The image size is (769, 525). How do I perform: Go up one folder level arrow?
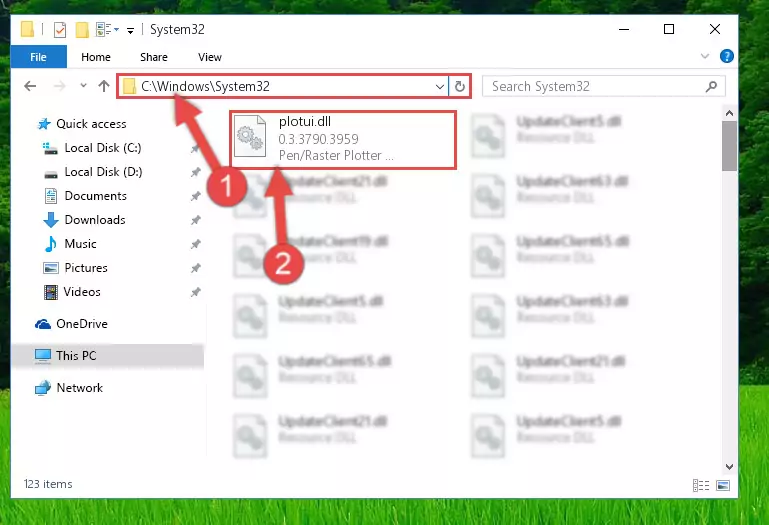click(x=103, y=86)
